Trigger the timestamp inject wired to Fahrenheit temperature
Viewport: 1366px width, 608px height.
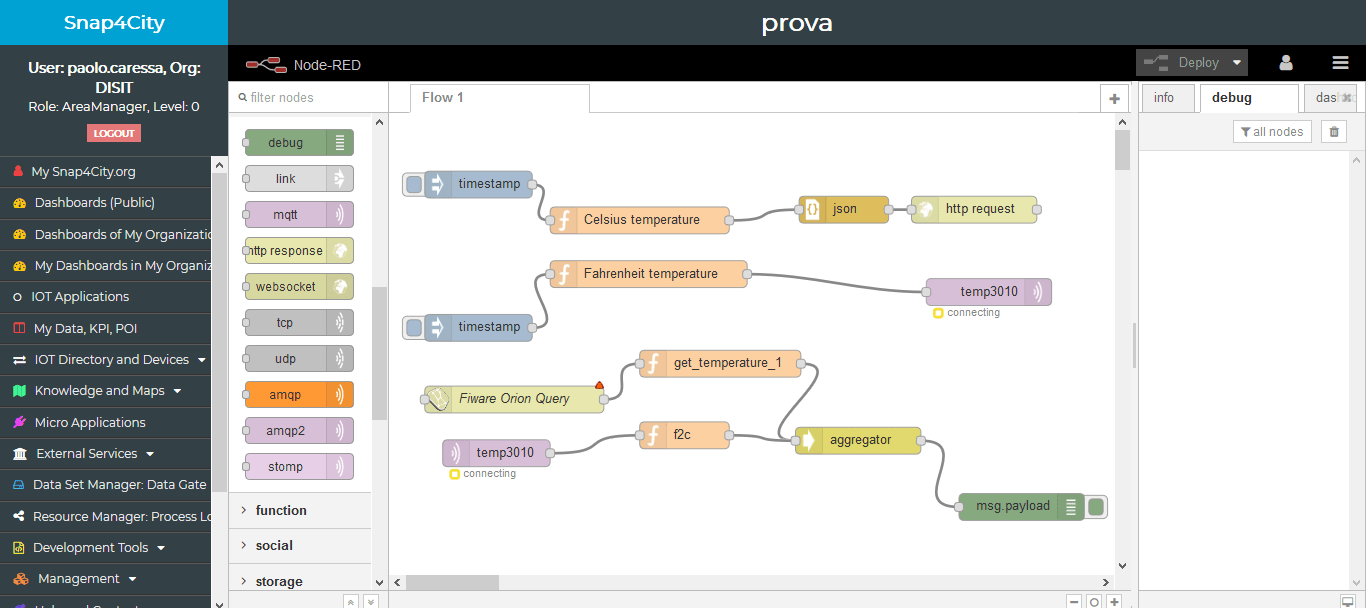(x=414, y=327)
